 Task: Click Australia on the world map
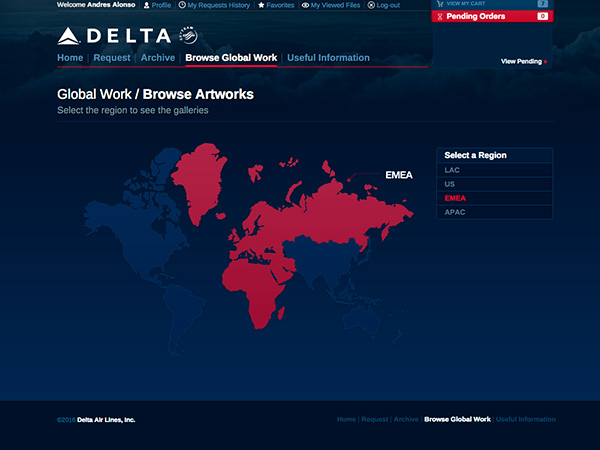point(362,318)
